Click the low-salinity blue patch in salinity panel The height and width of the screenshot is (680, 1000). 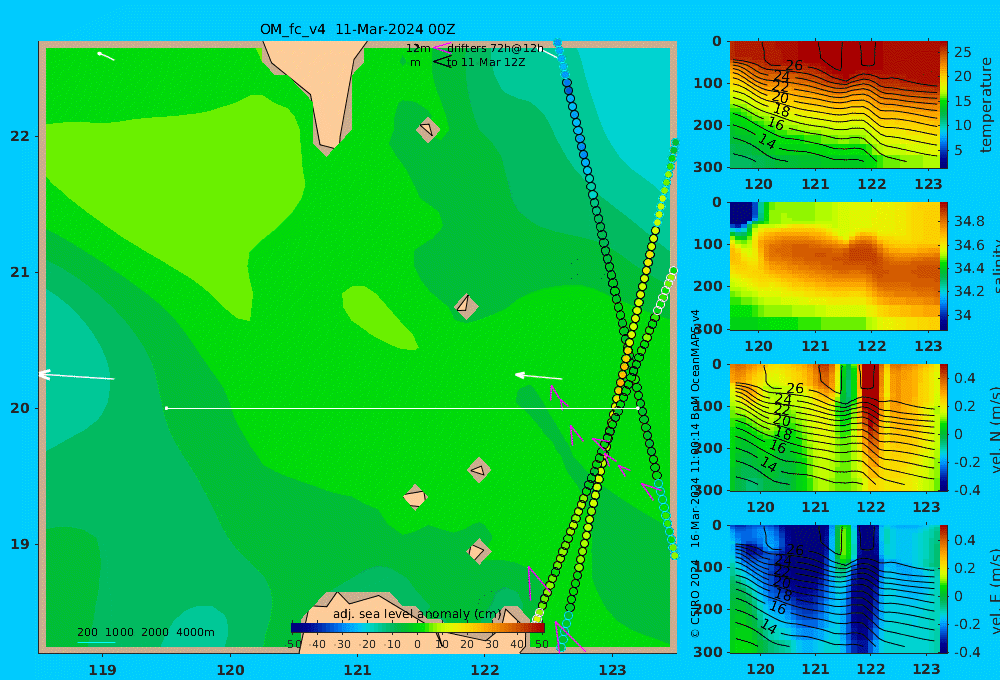pos(741,215)
